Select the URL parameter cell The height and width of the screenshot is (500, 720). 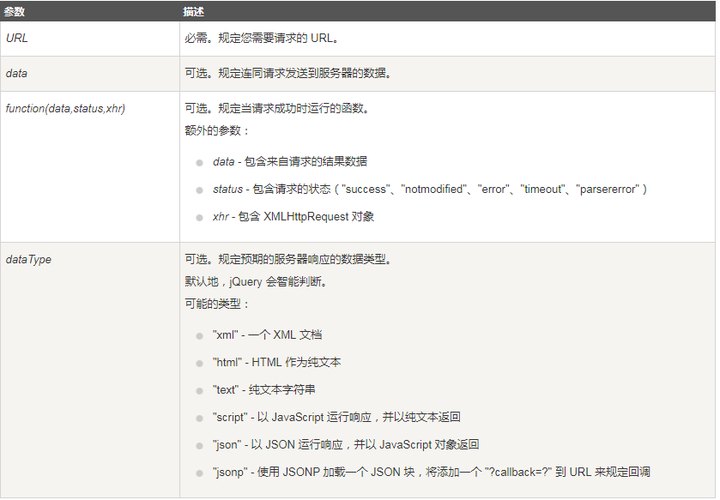coord(90,39)
